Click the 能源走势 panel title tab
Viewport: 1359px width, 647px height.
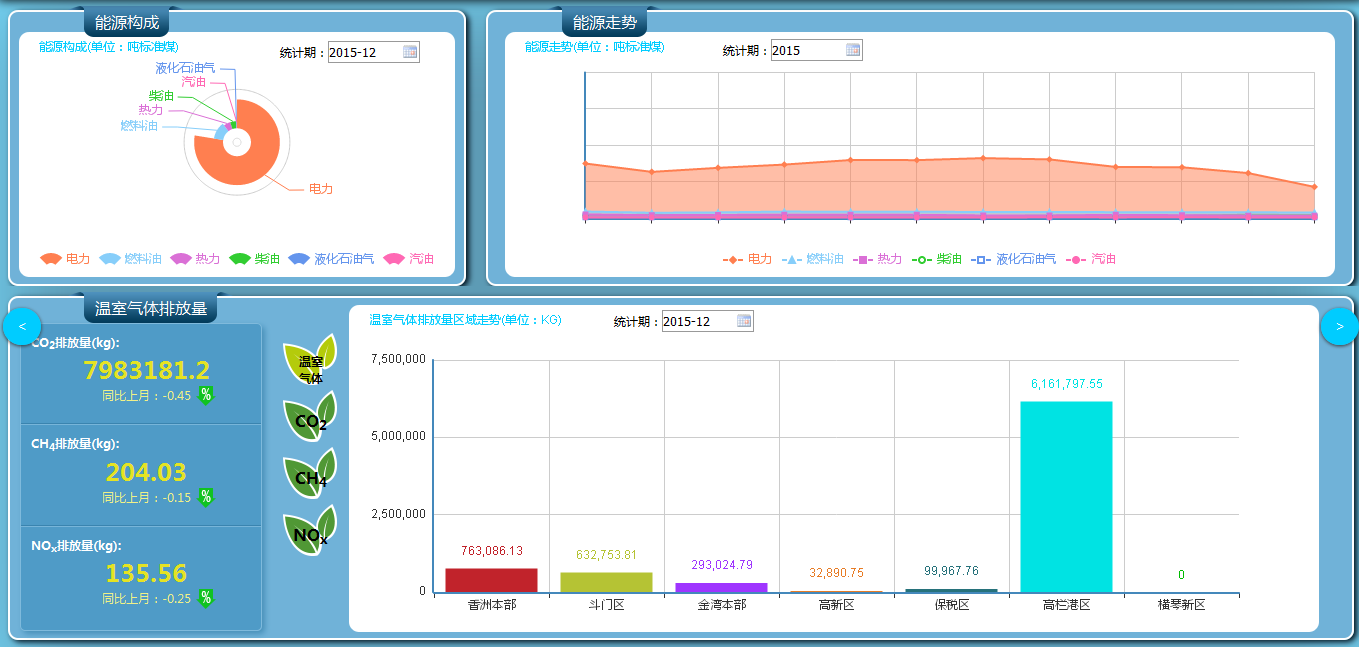[x=604, y=22]
